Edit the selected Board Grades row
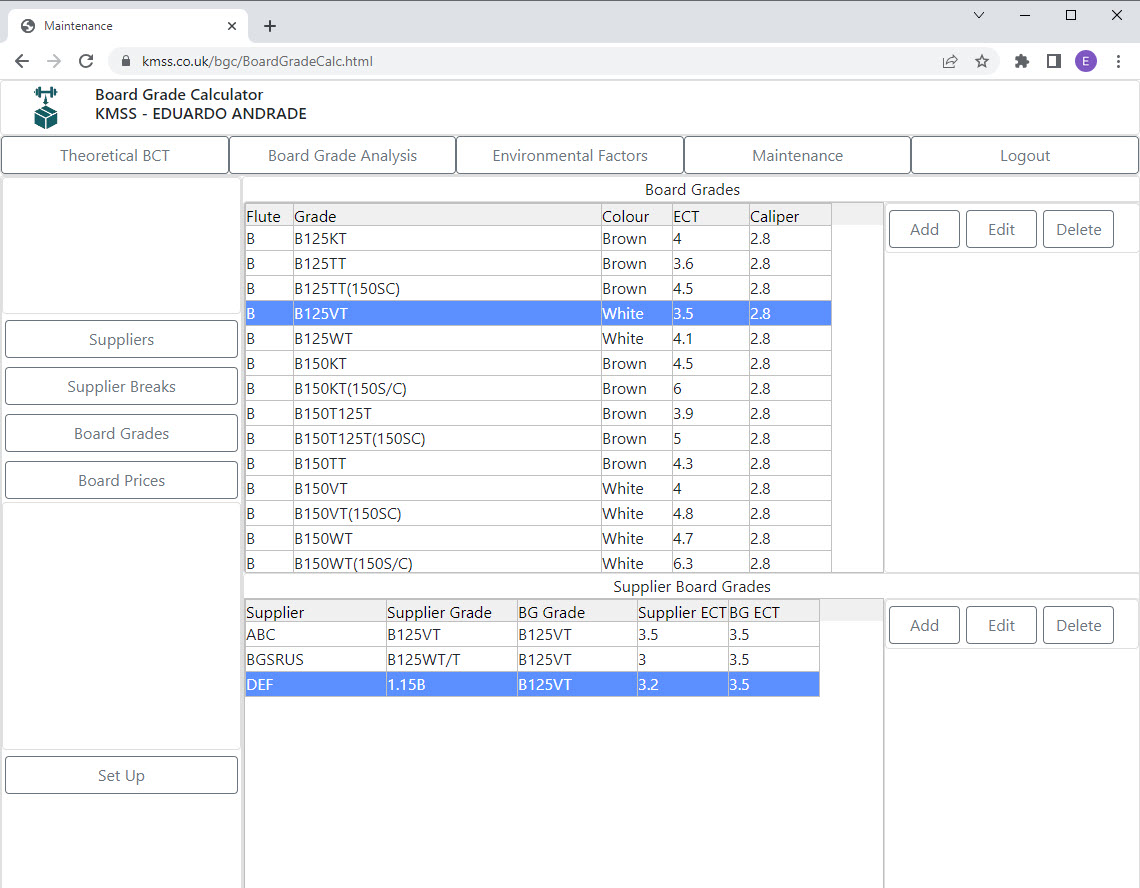Viewport: 1140px width, 888px height. click(1001, 229)
